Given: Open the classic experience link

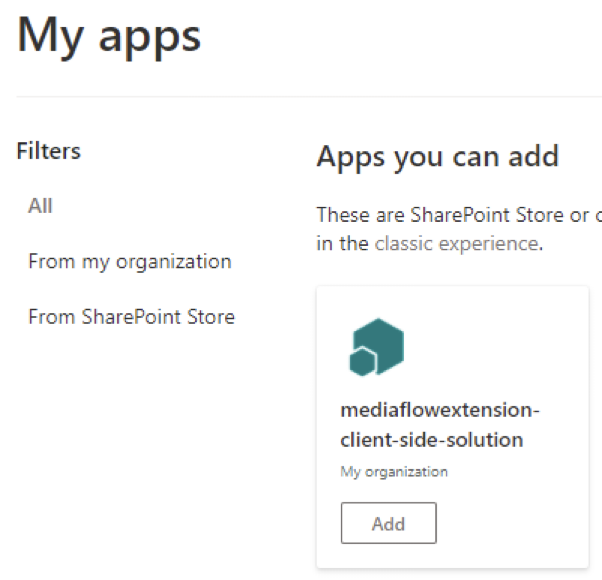Looking at the screenshot, I should point(457,244).
